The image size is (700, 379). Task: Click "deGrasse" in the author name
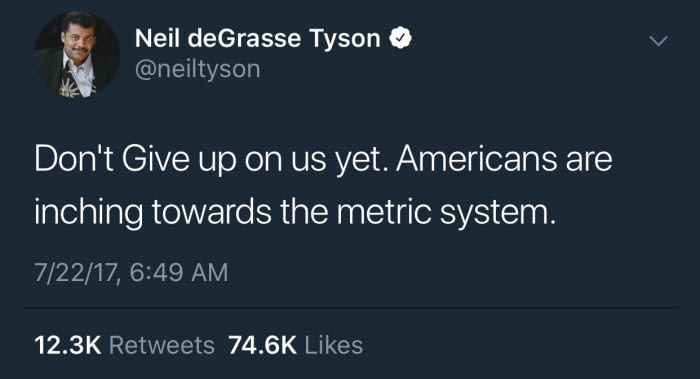(244, 38)
